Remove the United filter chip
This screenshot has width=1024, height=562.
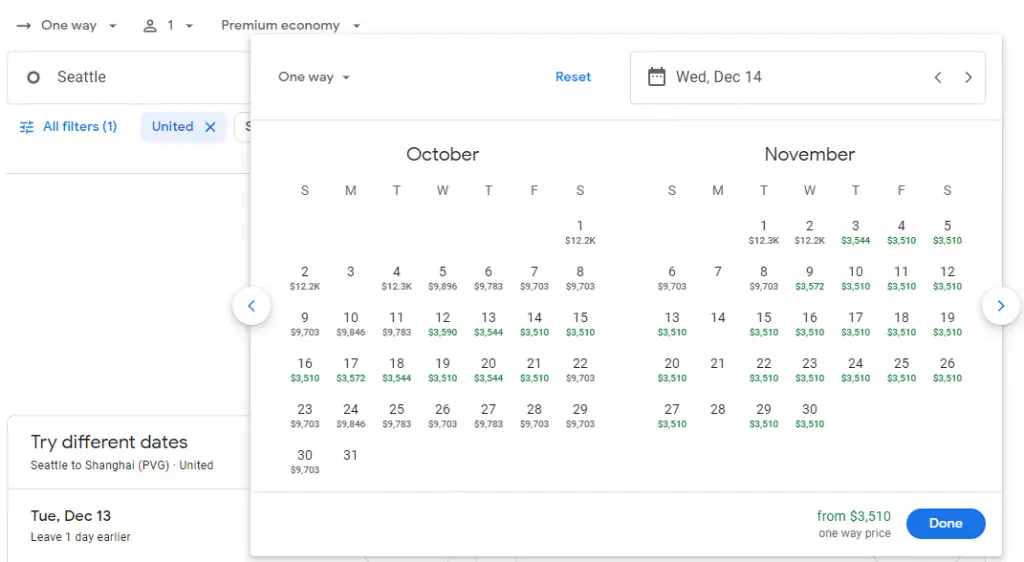pos(210,127)
